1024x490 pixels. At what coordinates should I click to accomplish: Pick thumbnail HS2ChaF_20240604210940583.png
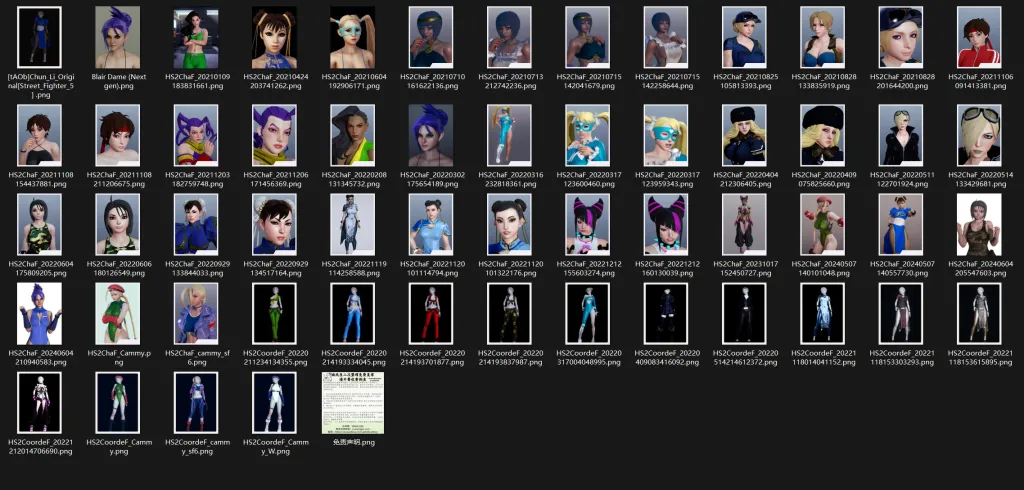click(39, 314)
